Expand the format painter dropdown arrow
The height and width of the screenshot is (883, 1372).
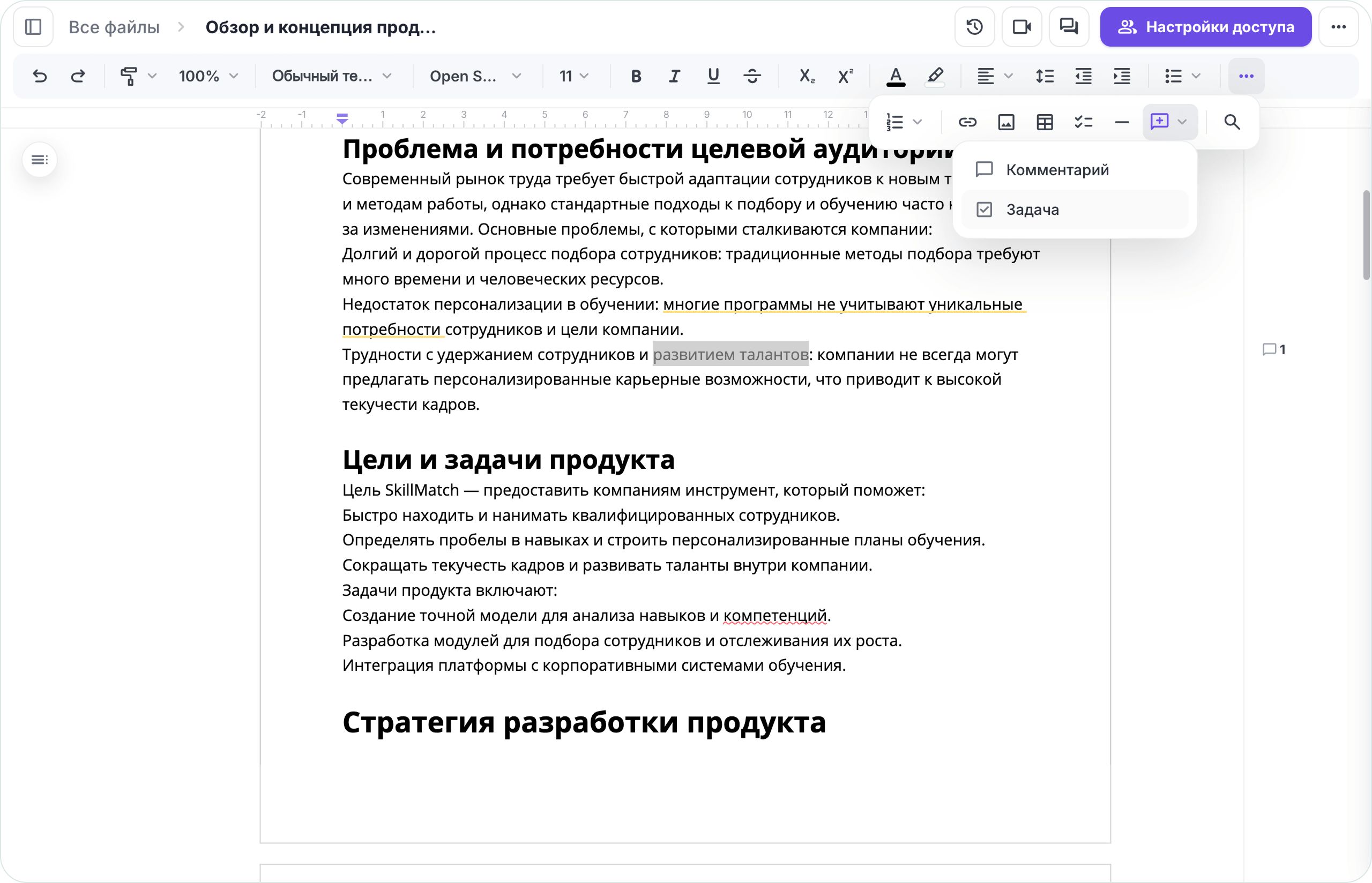(x=152, y=76)
